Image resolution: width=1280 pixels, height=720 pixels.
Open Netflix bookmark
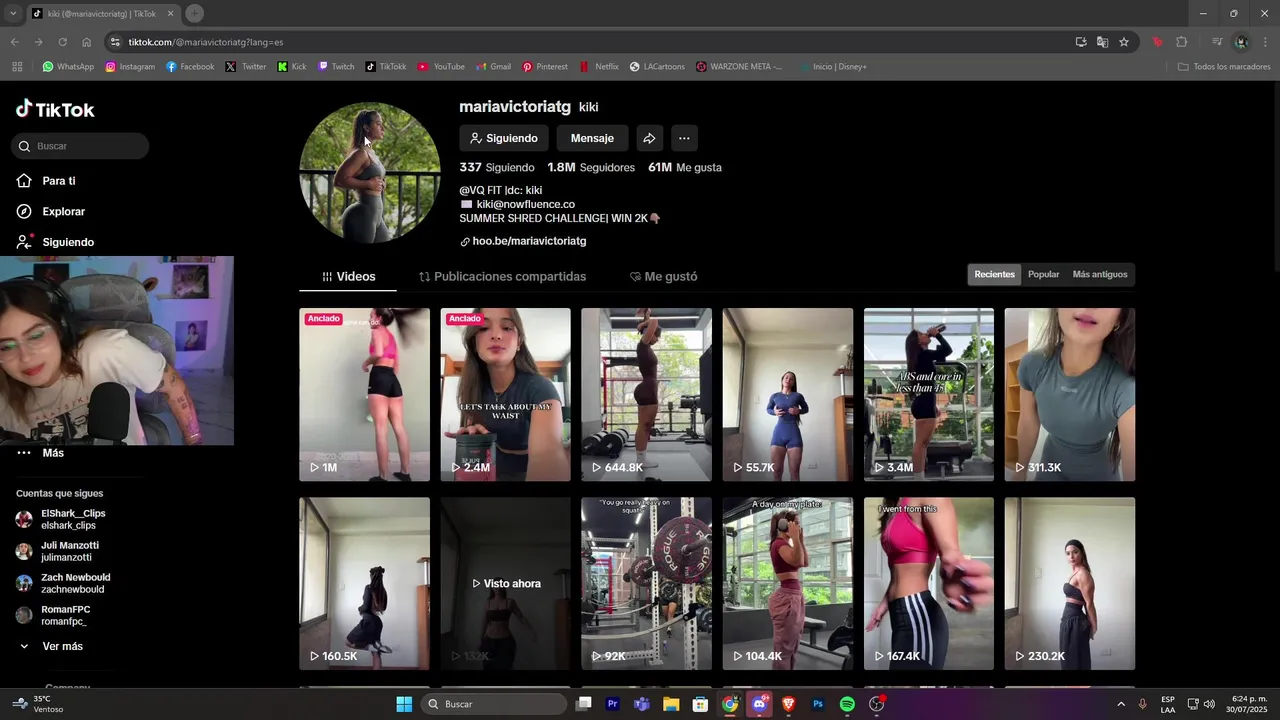pos(599,67)
